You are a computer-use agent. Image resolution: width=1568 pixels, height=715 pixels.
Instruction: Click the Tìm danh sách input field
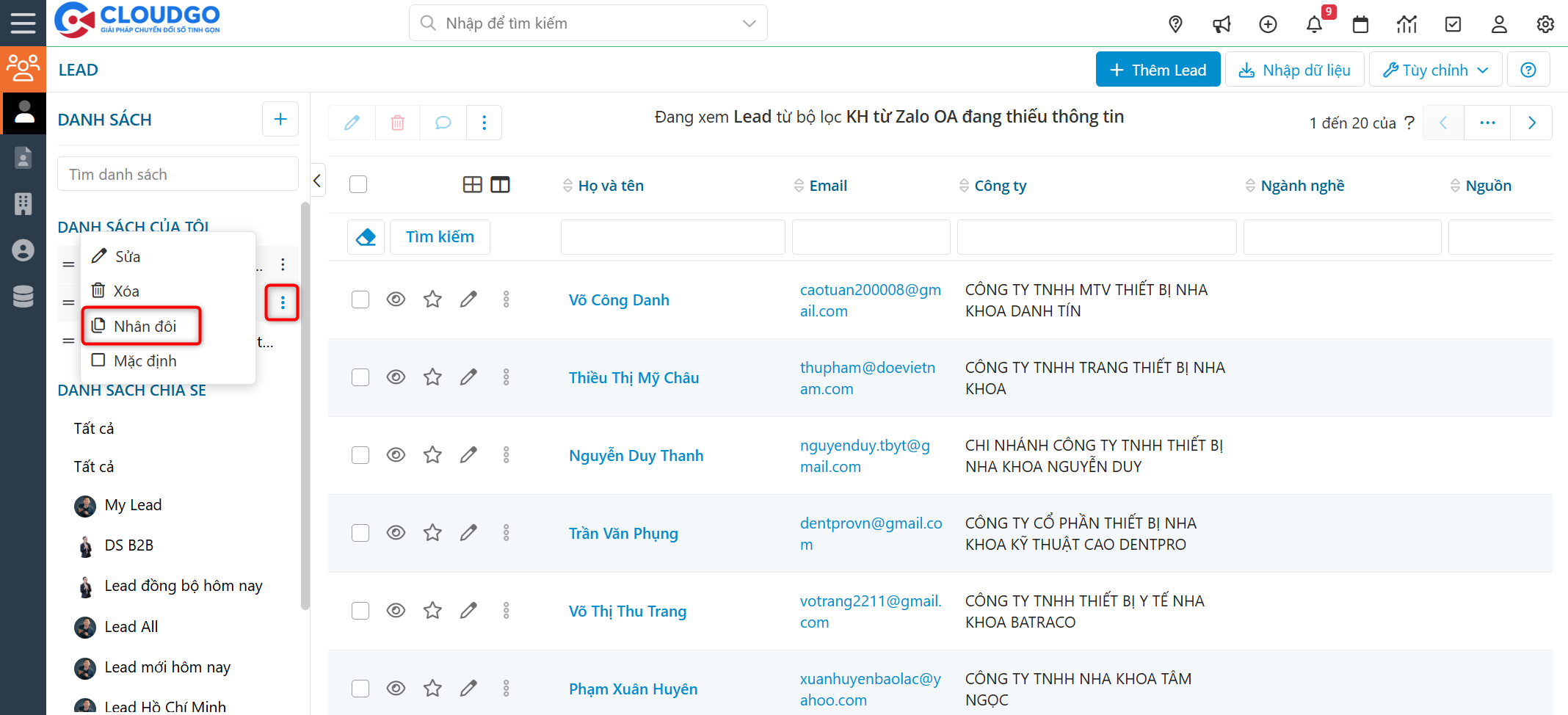tap(178, 175)
